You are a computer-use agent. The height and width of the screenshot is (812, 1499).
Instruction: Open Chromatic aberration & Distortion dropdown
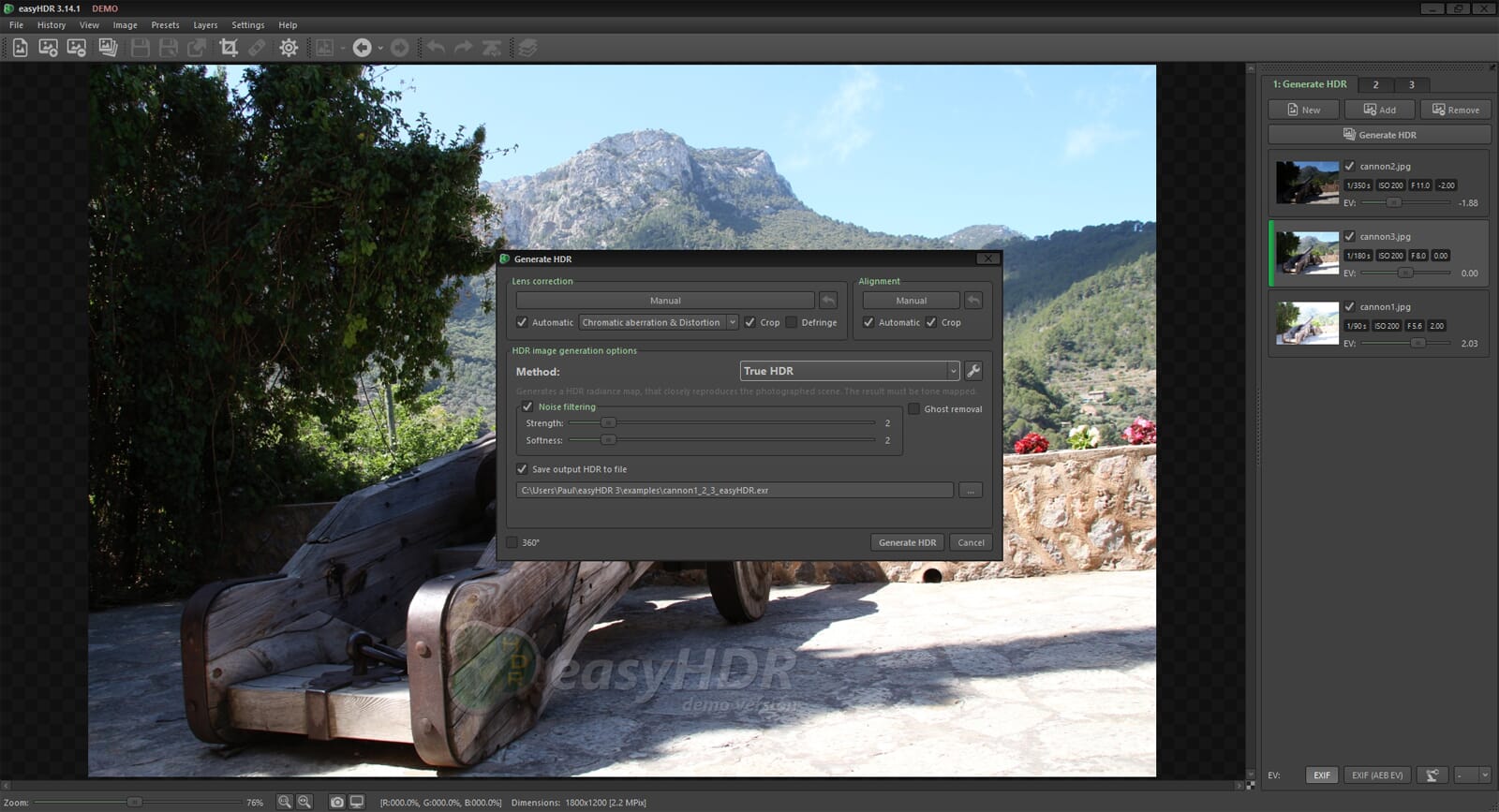point(659,322)
